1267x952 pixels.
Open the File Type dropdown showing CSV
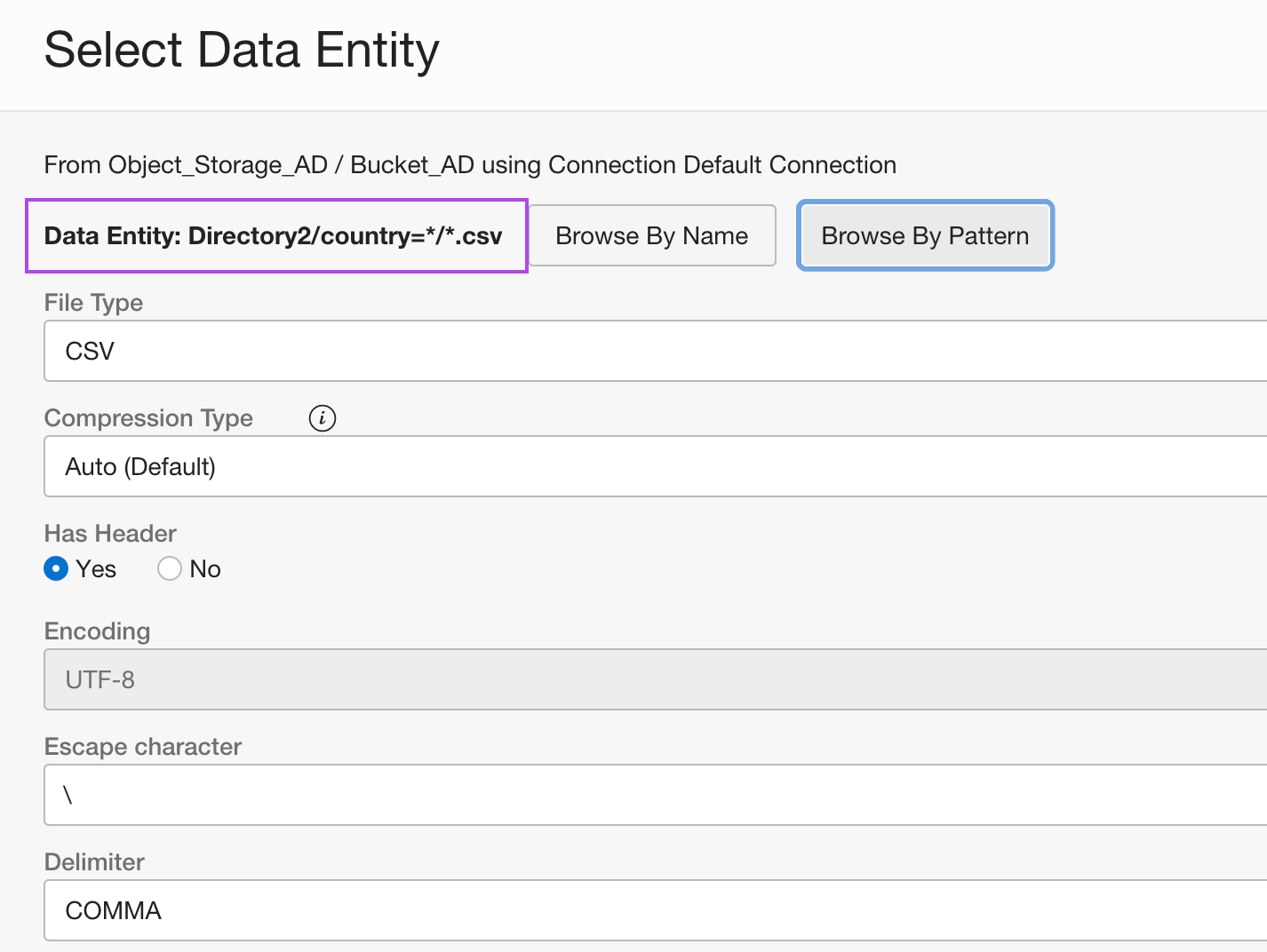pyautogui.click(x=655, y=351)
